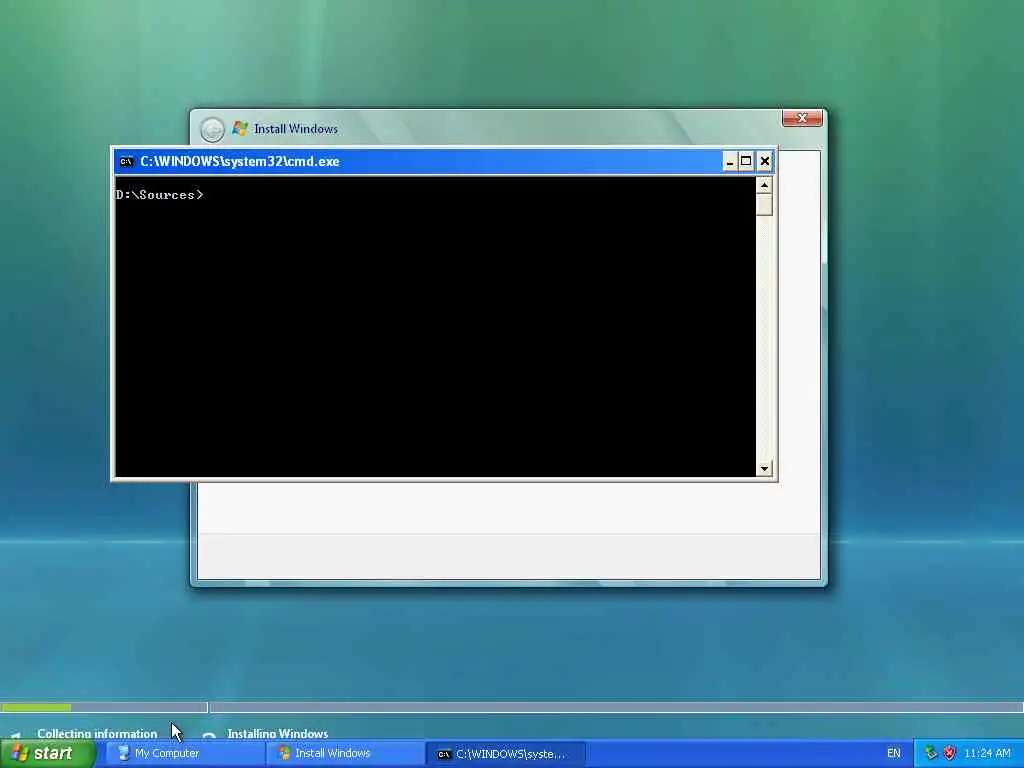Click cmd scrollbar up arrow
This screenshot has width=1024, height=768.
pos(764,185)
